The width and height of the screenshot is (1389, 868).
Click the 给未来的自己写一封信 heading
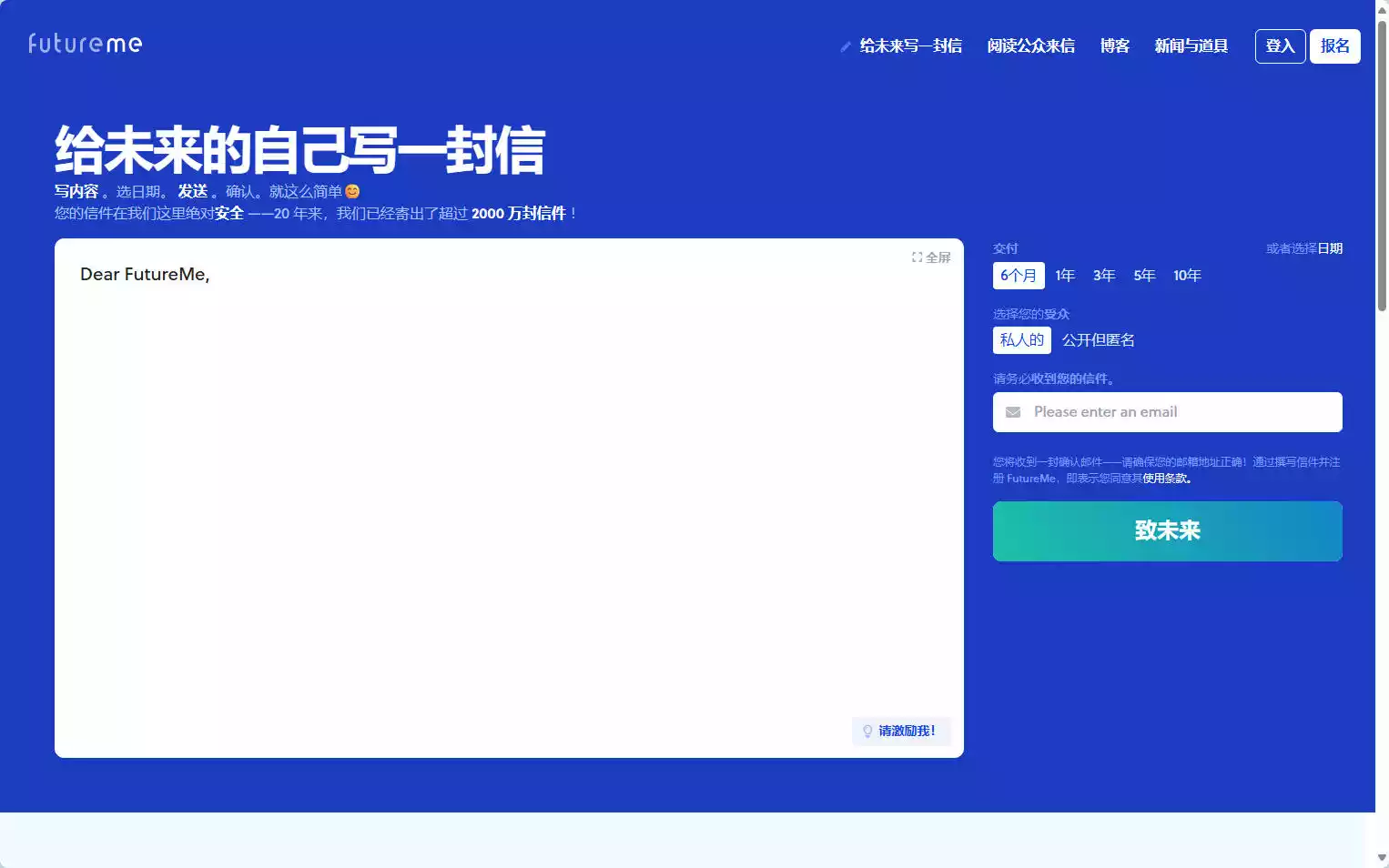point(299,149)
